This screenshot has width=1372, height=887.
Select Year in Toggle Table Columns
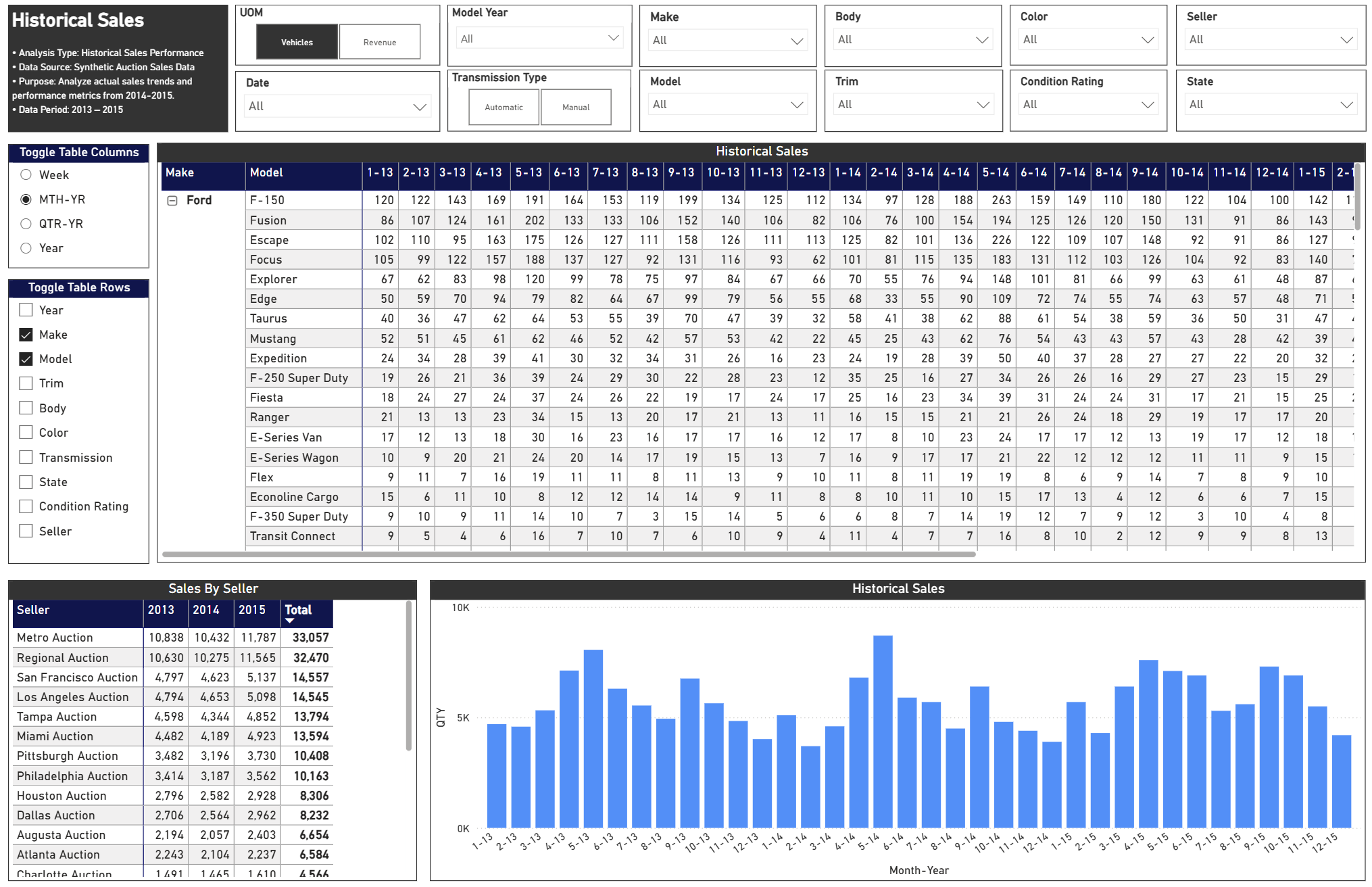click(x=26, y=248)
